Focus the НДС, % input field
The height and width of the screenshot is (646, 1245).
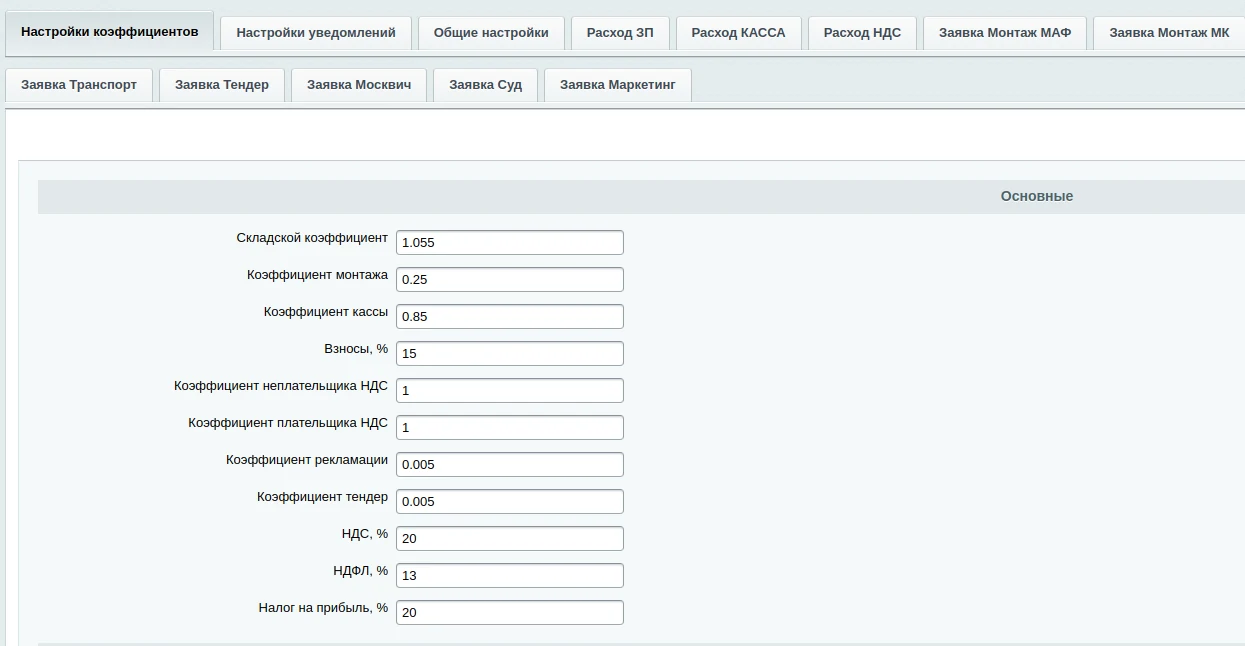(510, 538)
